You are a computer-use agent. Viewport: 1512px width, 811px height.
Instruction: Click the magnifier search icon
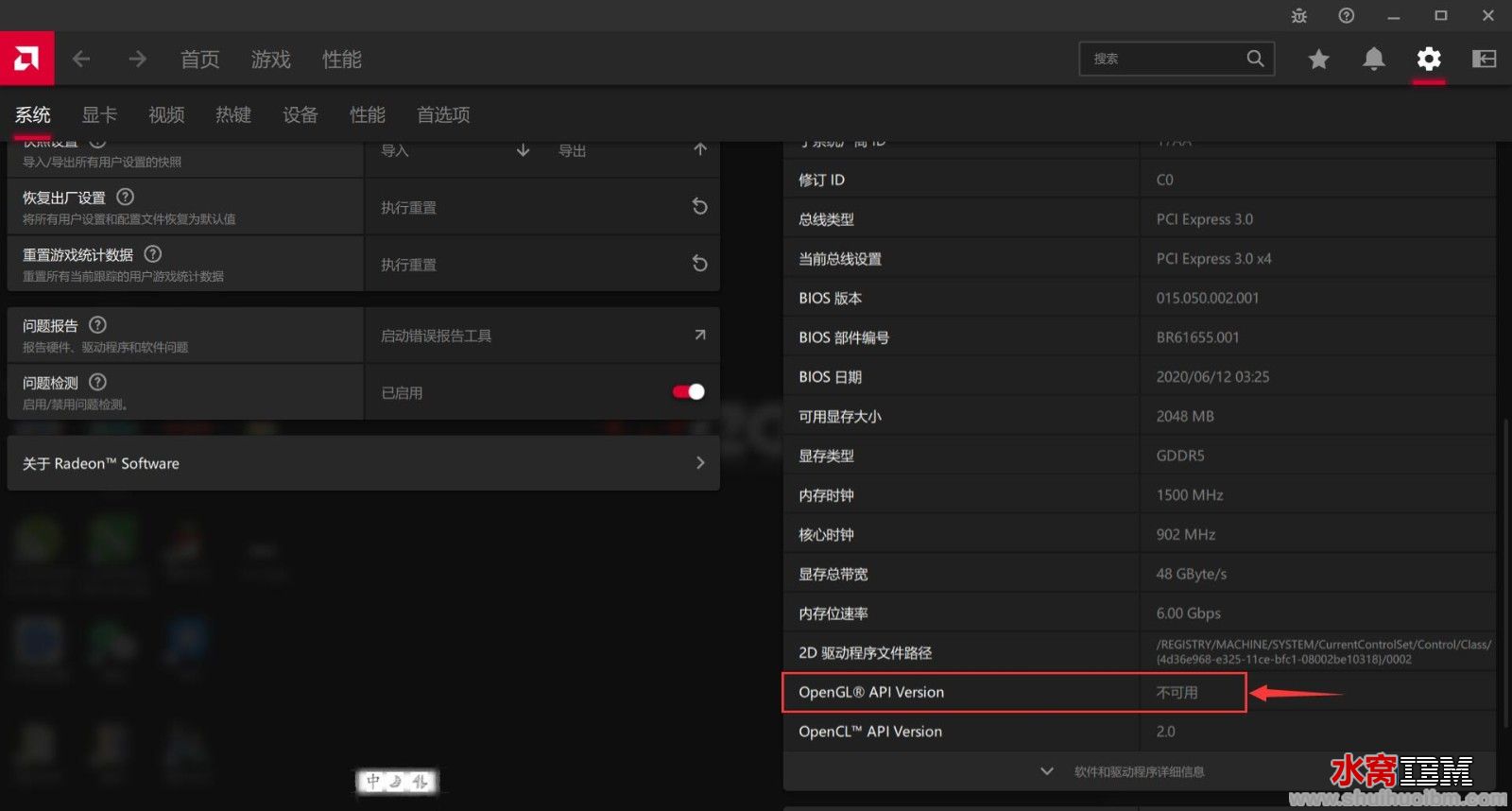[x=1255, y=59]
